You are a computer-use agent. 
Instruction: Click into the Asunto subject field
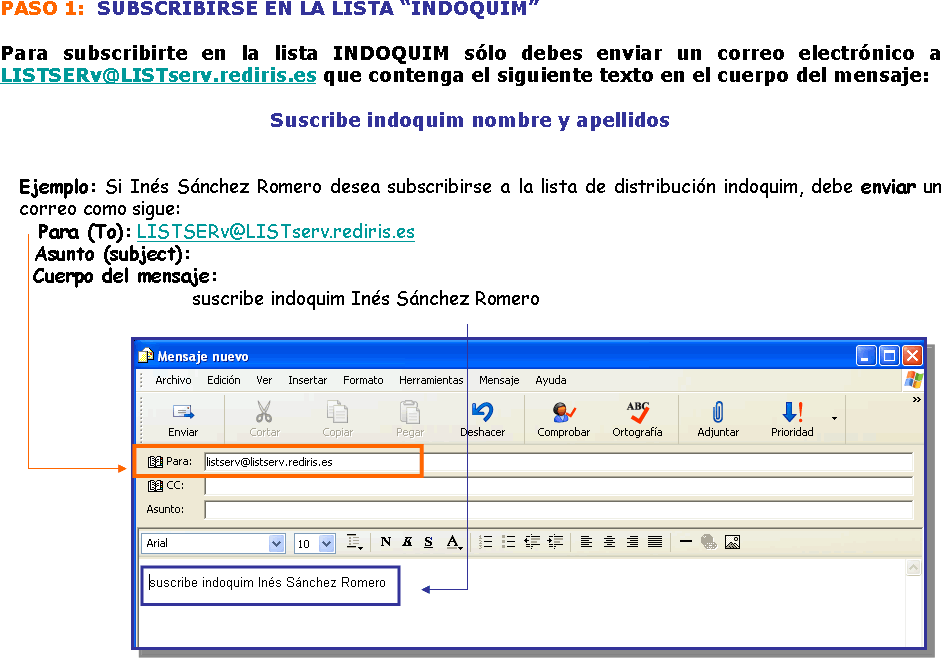(558, 510)
